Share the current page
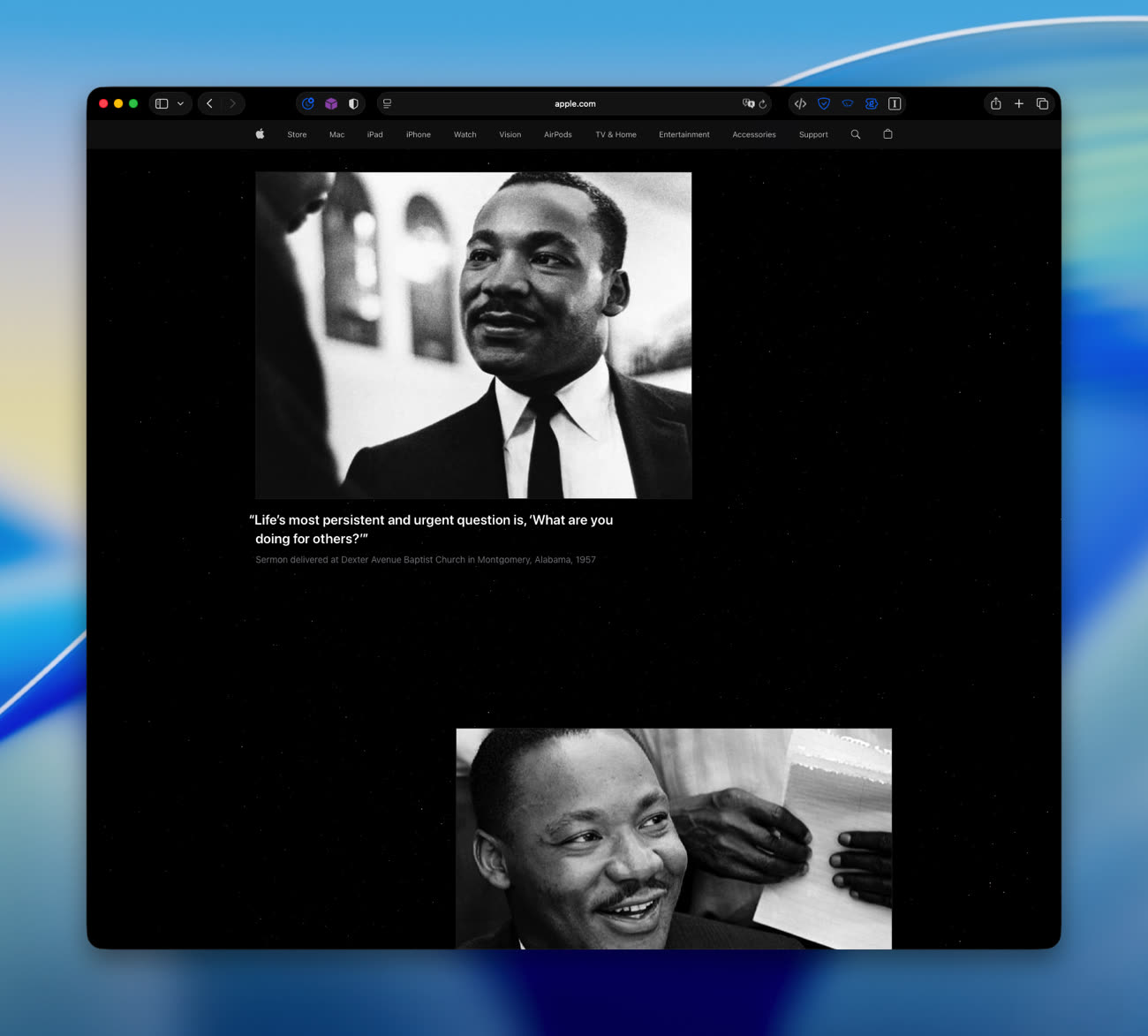Image resolution: width=1148 pixels, height=1036 pixels. coord(995,103)
